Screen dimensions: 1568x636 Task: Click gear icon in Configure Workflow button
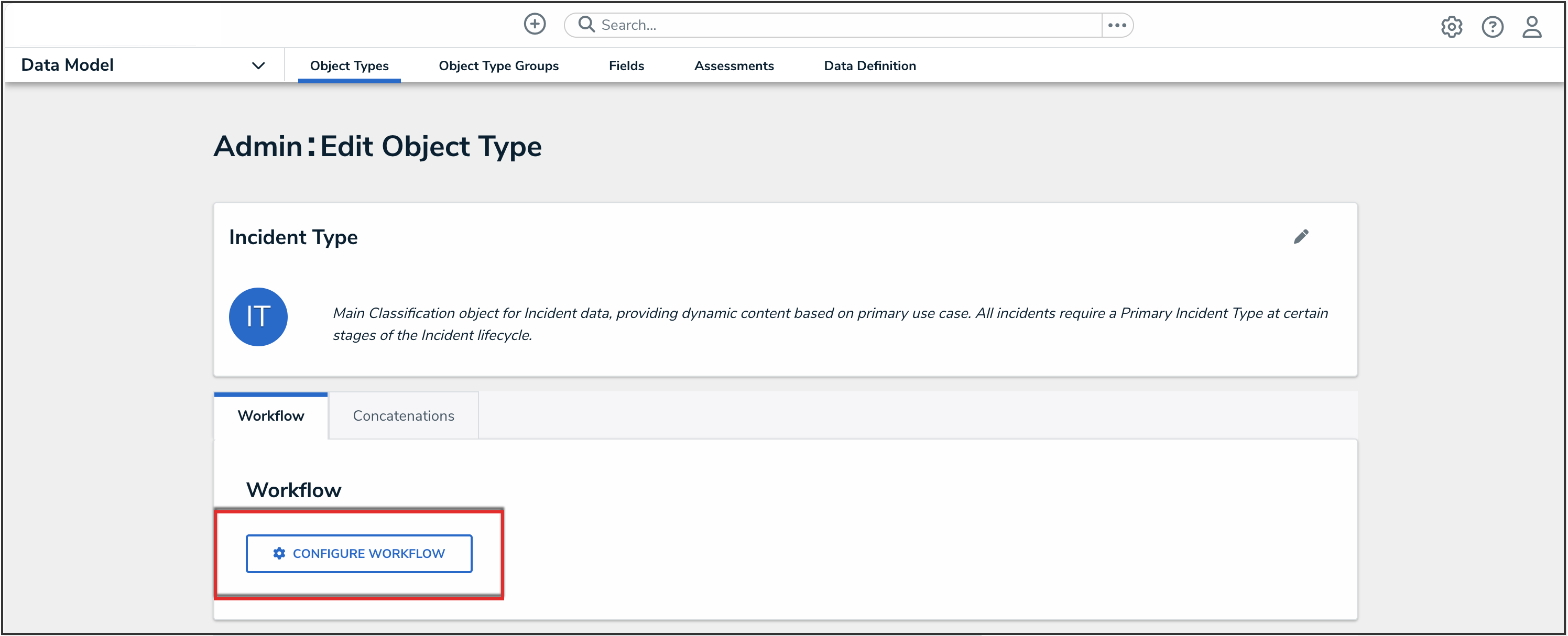[279, 553]
